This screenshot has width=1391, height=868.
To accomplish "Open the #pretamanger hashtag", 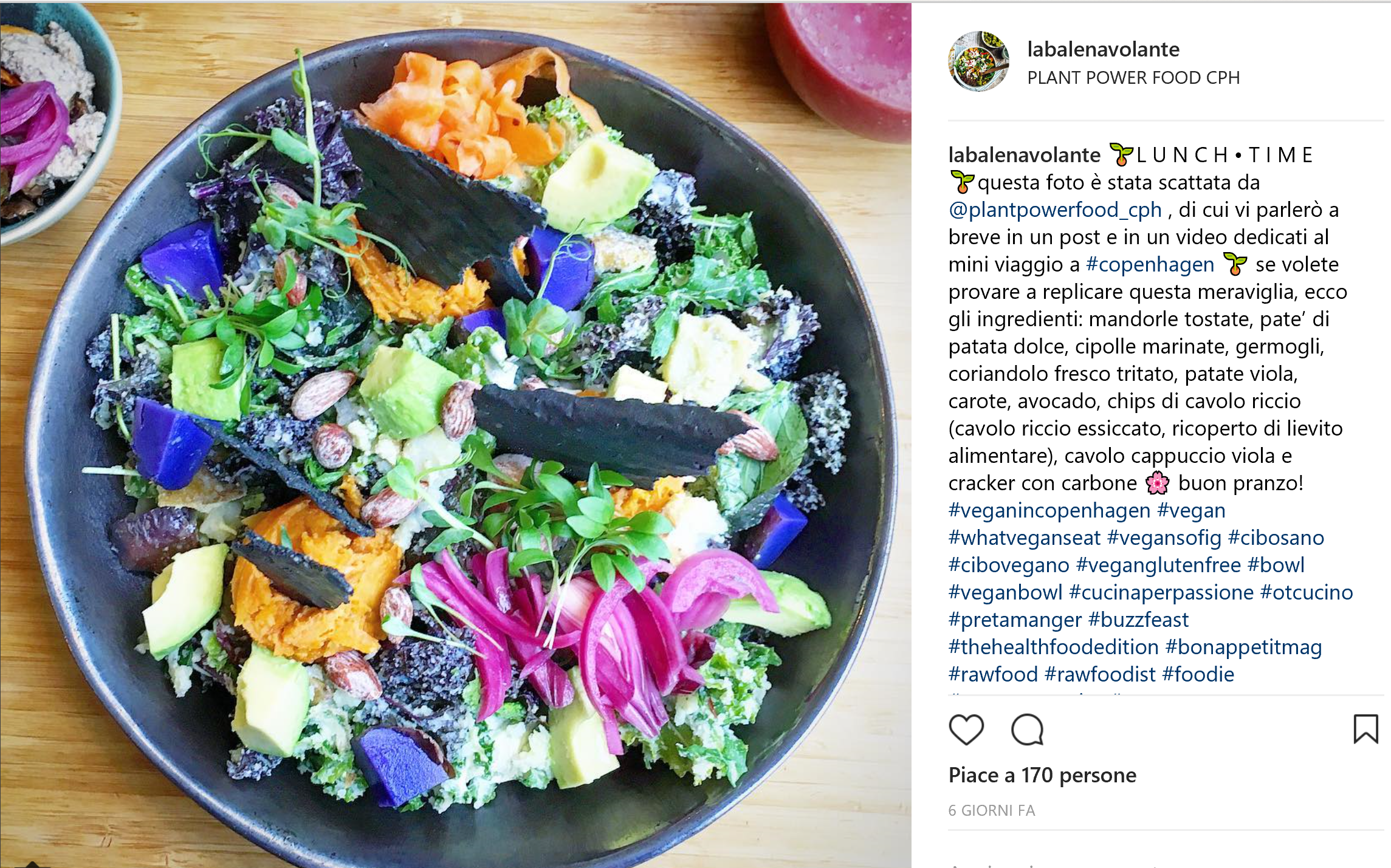I will click(1015, 620).
